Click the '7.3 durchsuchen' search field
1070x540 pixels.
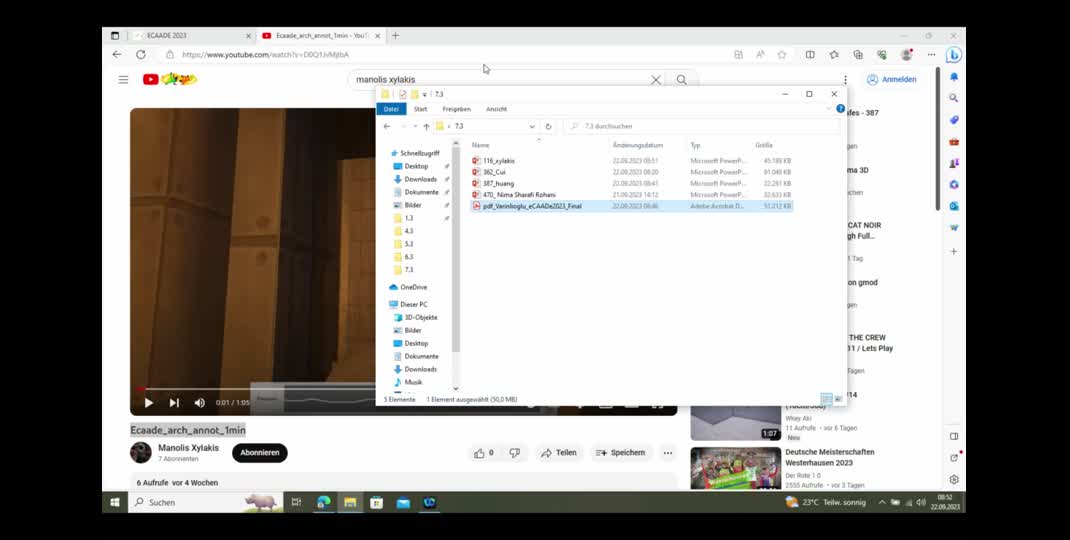[x=700, y=127]
